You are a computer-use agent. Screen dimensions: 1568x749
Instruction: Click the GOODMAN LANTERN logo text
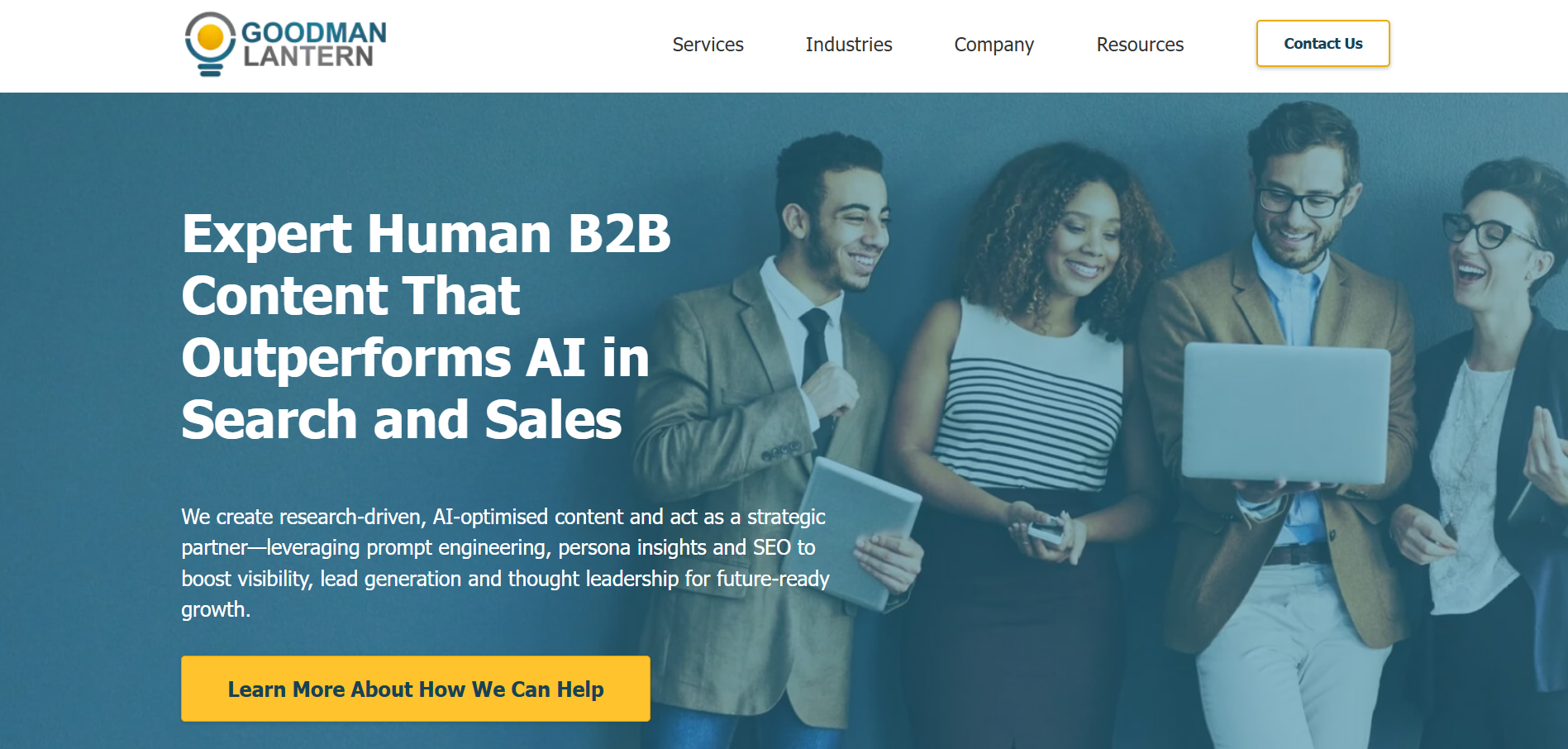(x=314, y=44)
